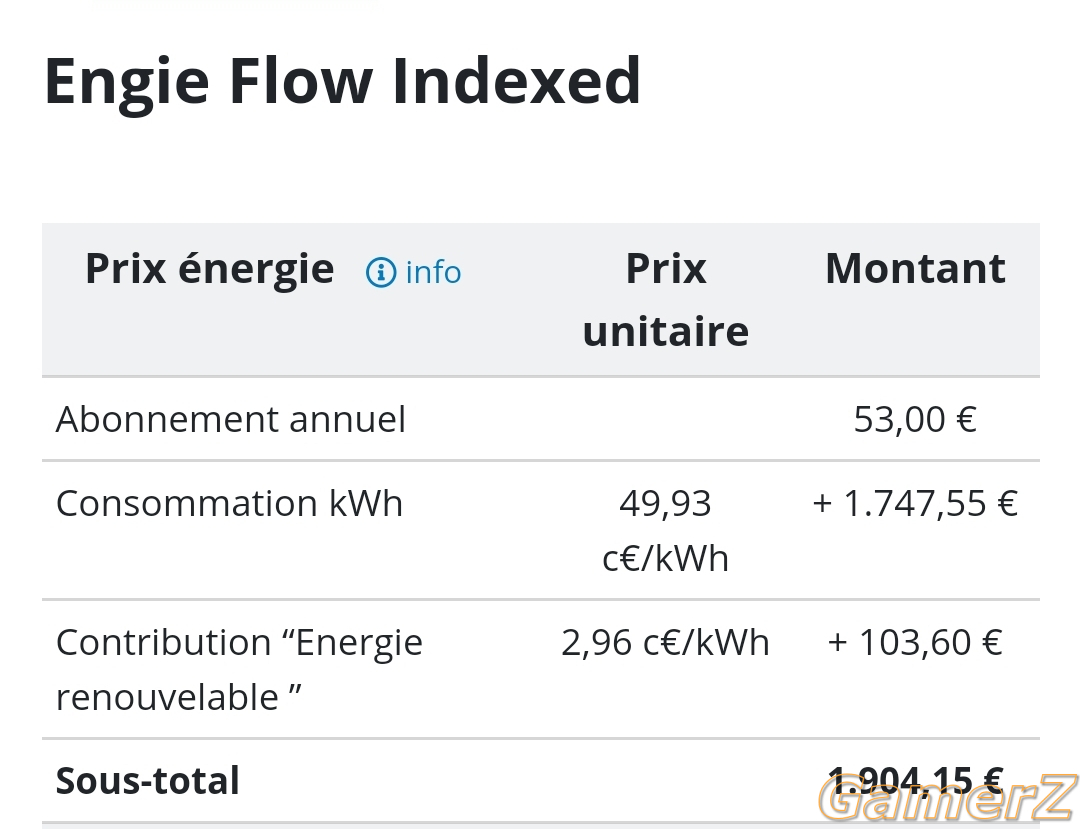Click the GamerZ watermark logo
Screen dimensions: 1080x829
(947, 799)
